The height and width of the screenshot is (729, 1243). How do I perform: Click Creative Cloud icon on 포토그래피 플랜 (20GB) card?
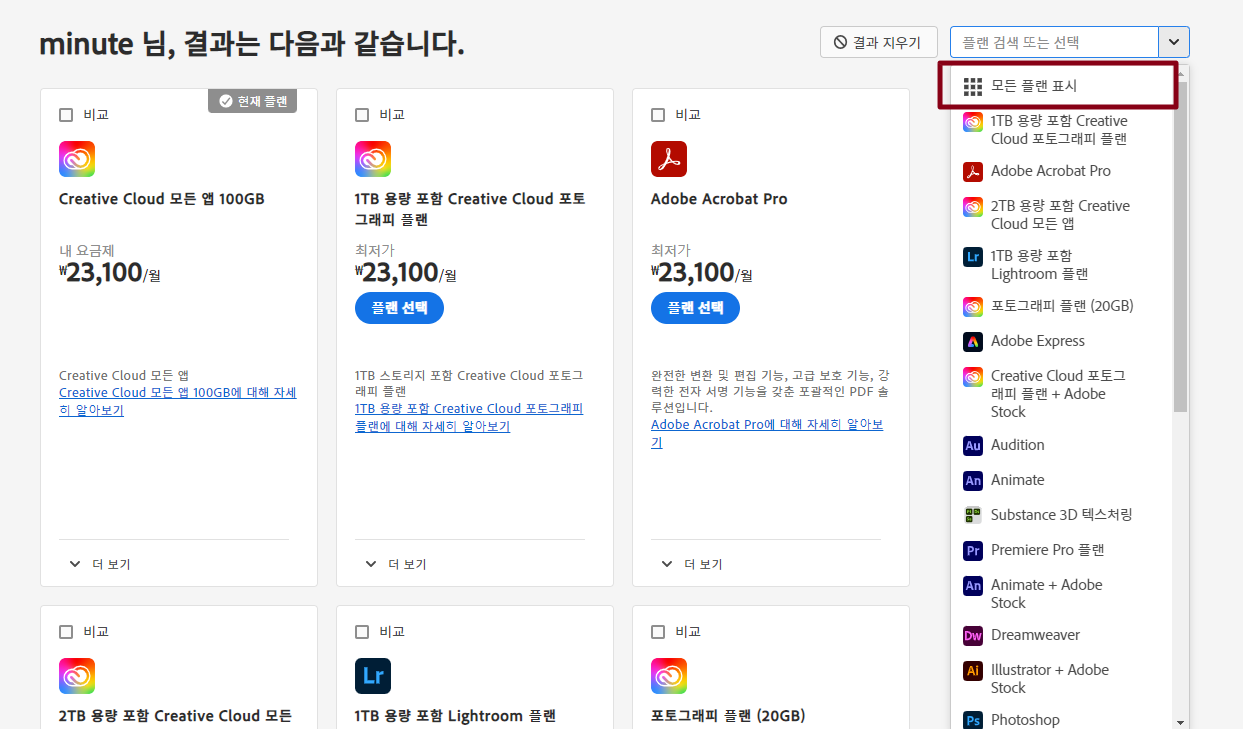pyautogui.click(x=669, y=676)
